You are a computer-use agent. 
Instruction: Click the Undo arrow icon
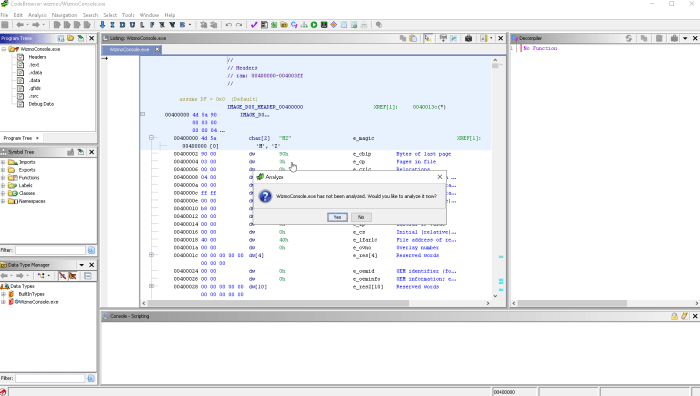click(229, 25)
